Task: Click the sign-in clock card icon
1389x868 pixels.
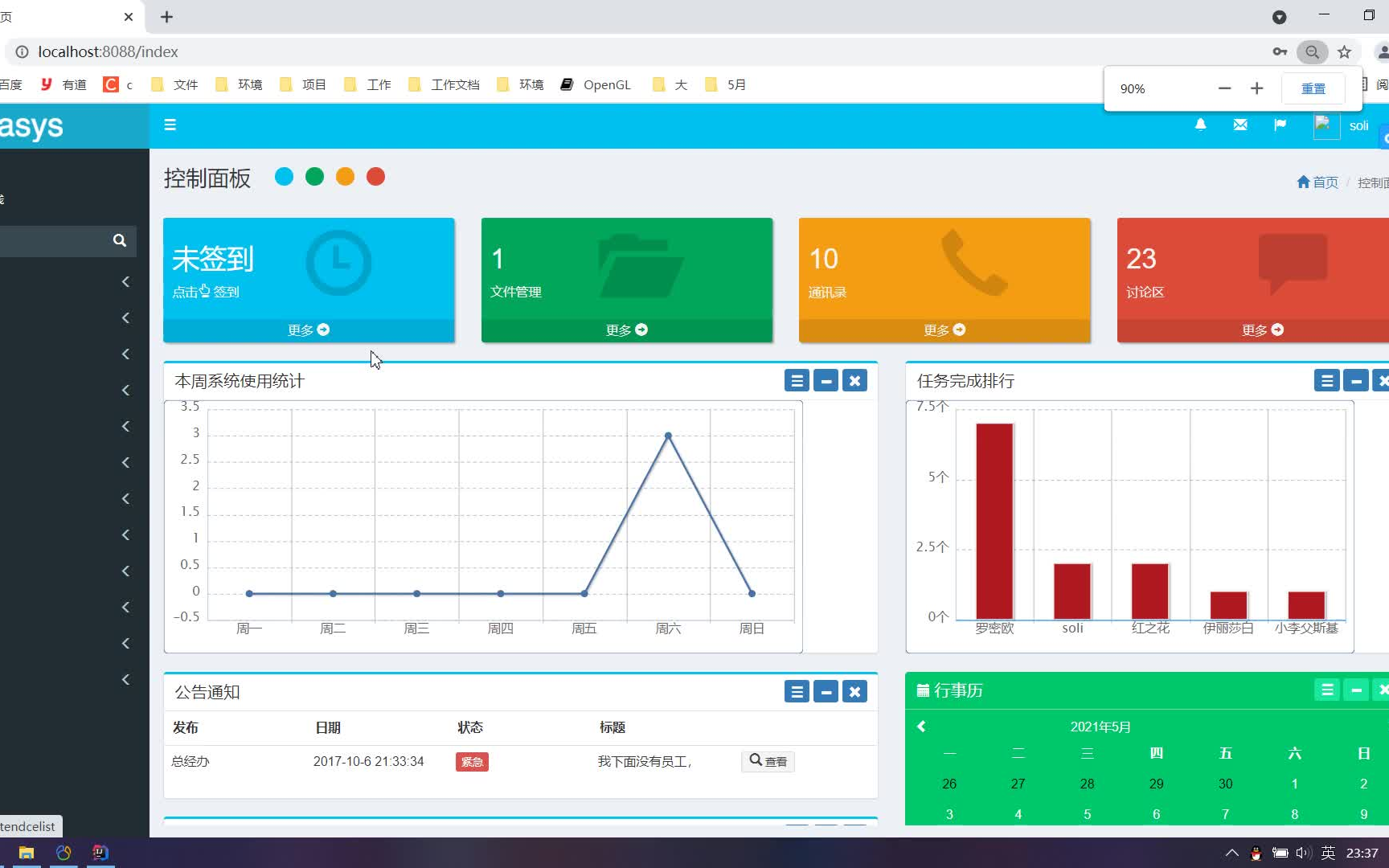Action: coord(338,263)
